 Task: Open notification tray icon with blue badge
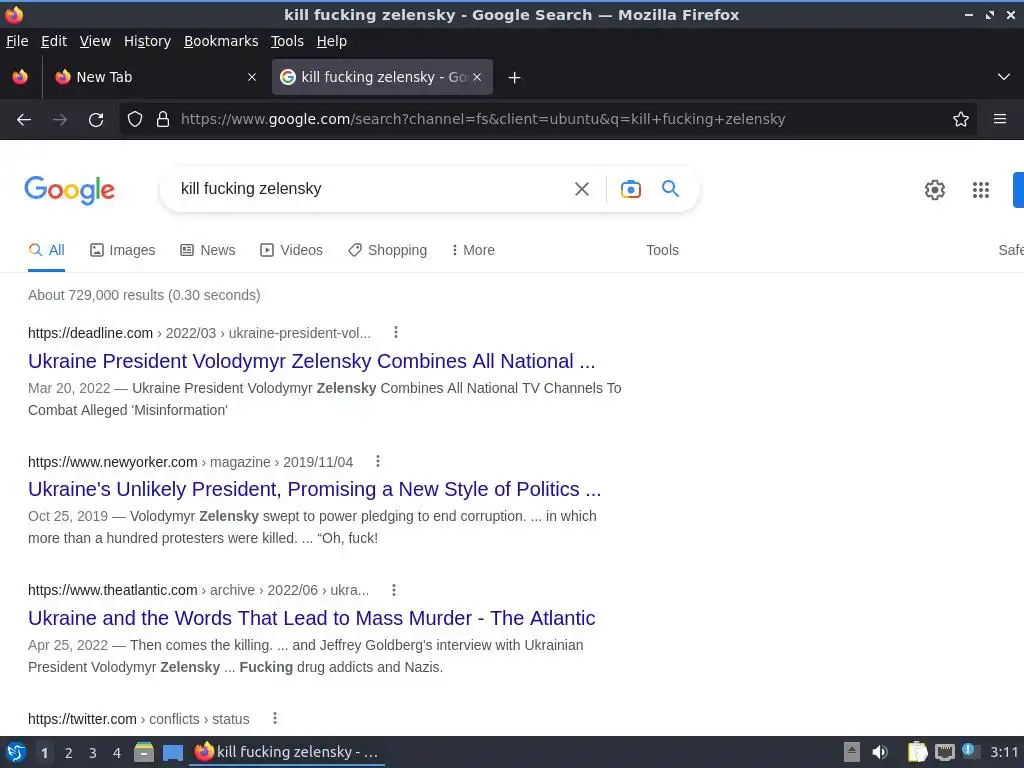click(x=969, y=751)
